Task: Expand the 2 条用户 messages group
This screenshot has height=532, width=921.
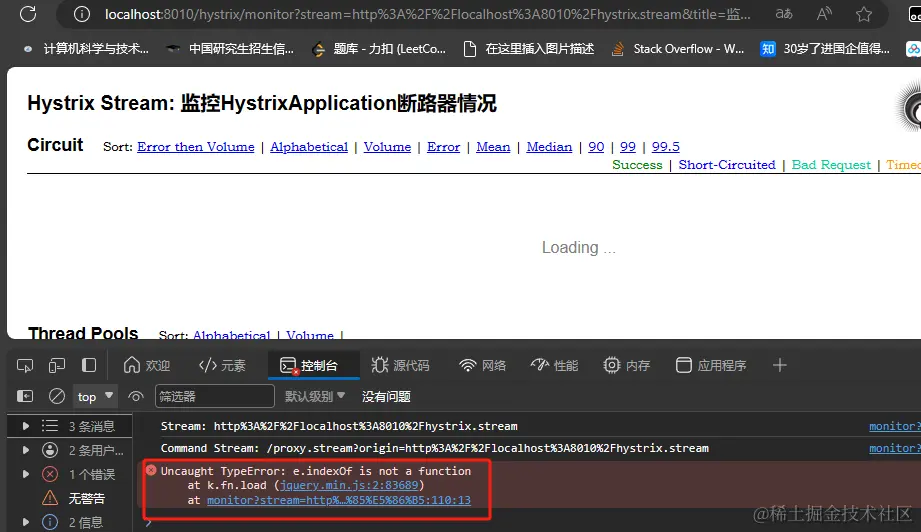Action: [x=25, y=450]
